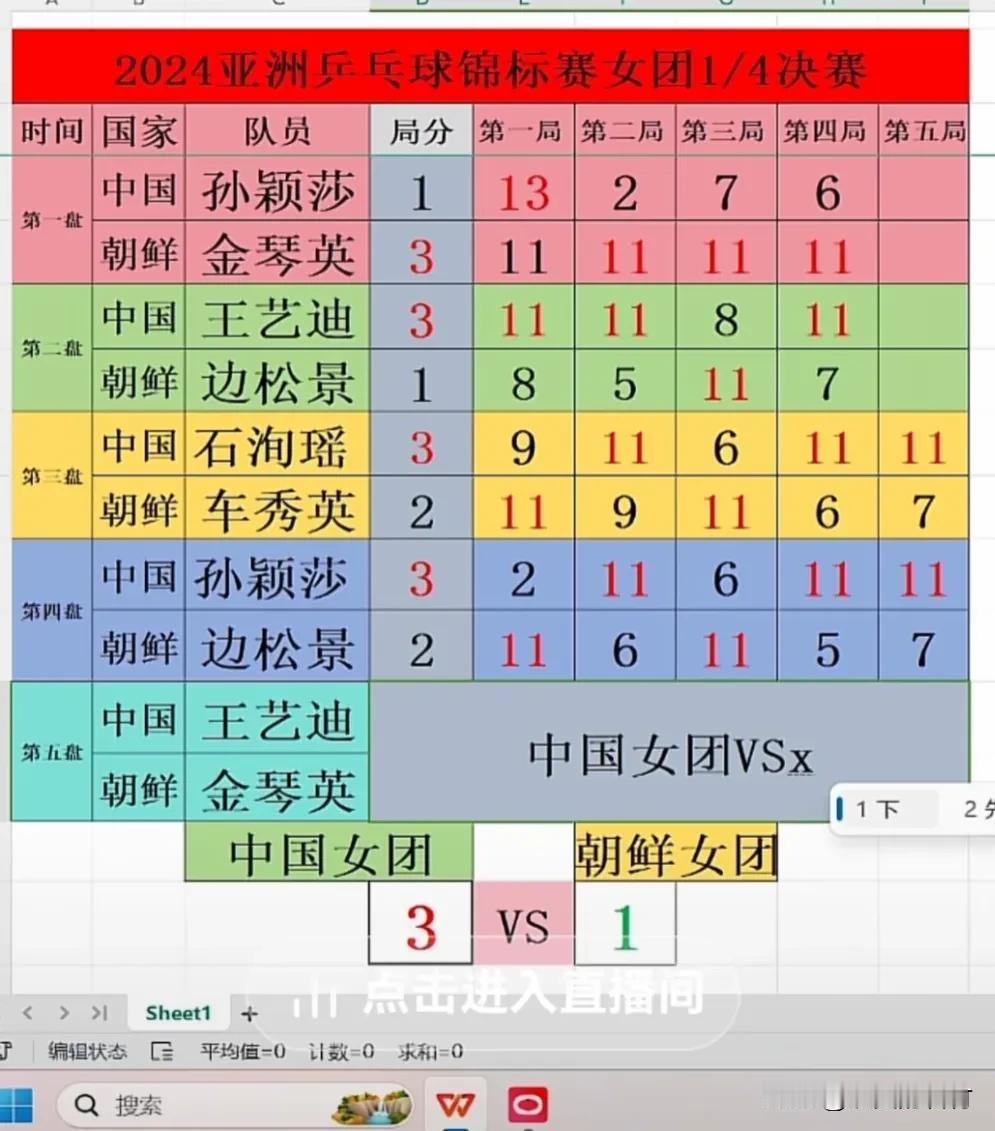Select the 第一盘 merged cell

coord(52,220)
